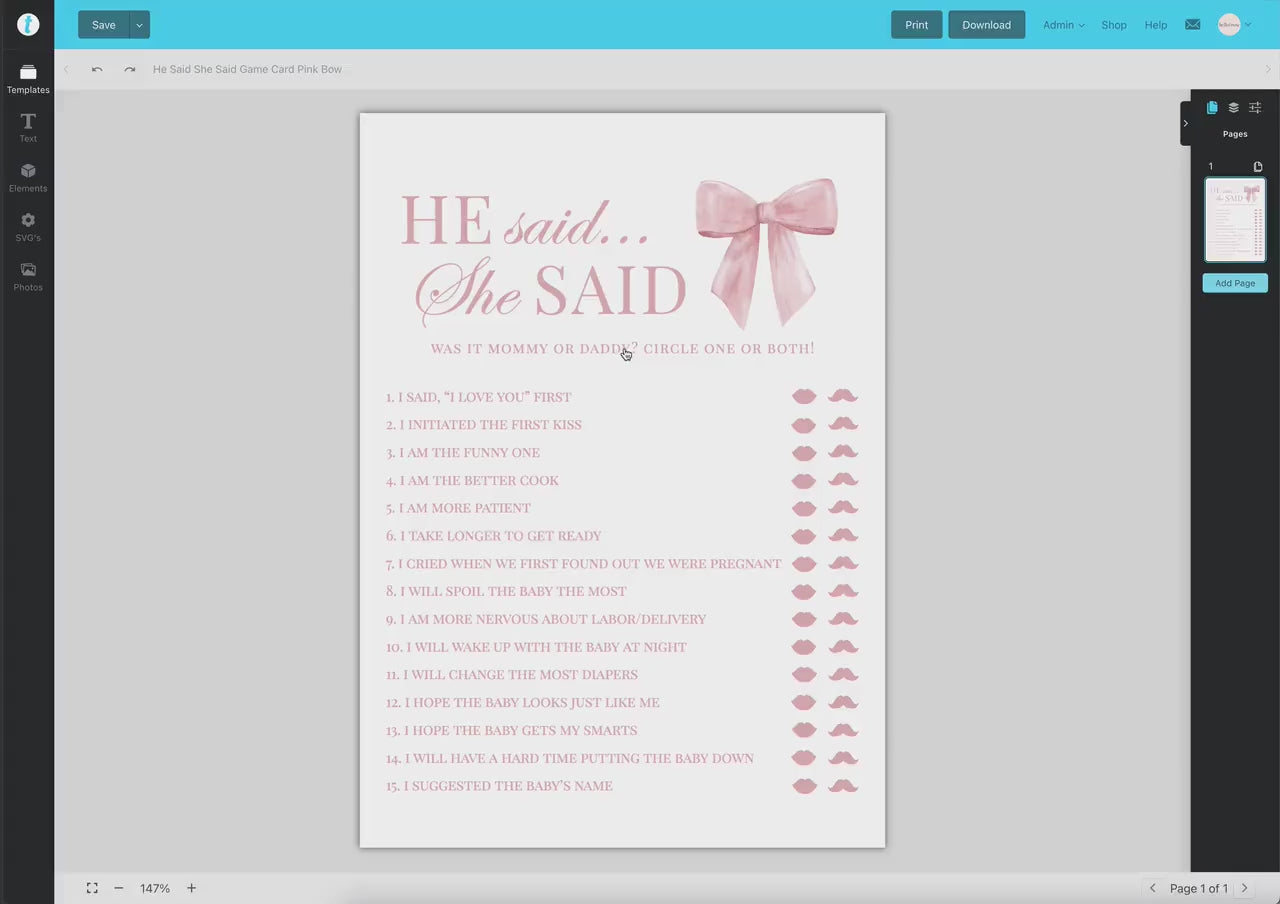Select lips icon beside "I am the funny one"
This screenshot has height=904, width=1280.
coord(804,453)
